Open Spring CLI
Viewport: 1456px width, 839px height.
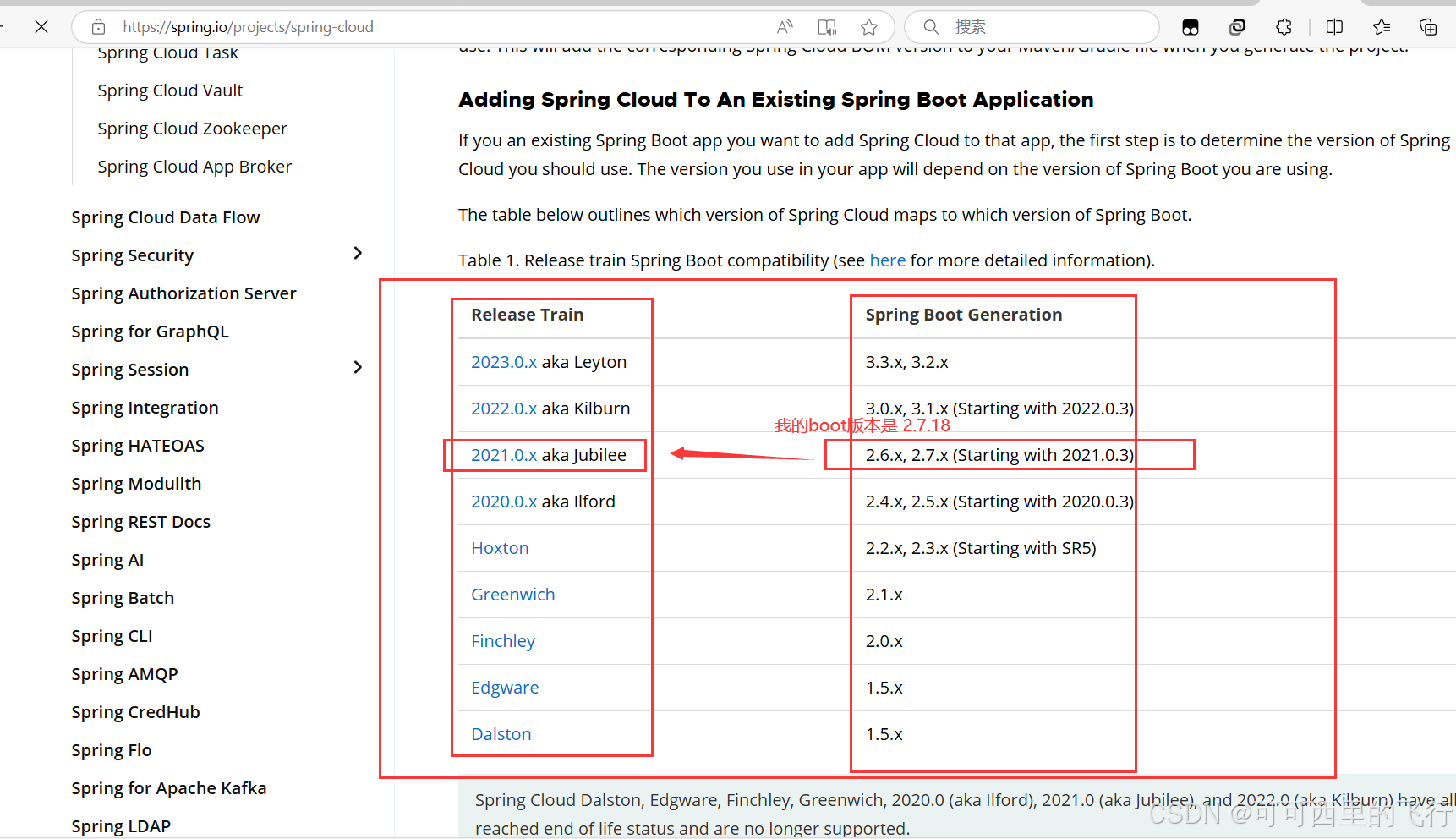(x=112, y=636)
